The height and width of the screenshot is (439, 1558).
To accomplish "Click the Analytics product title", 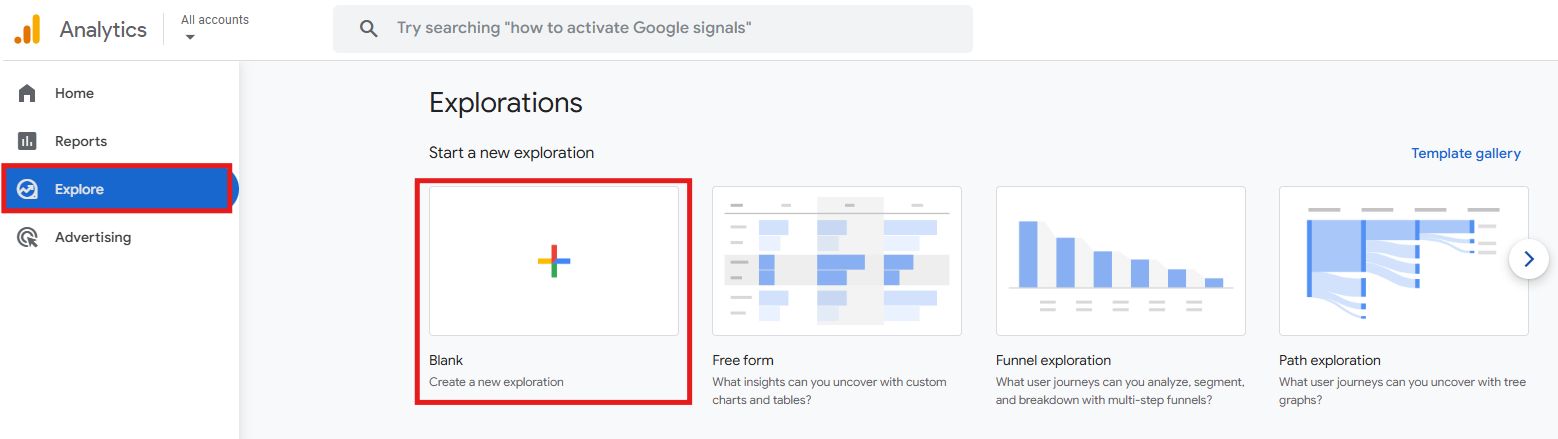I will coord(103,30).
